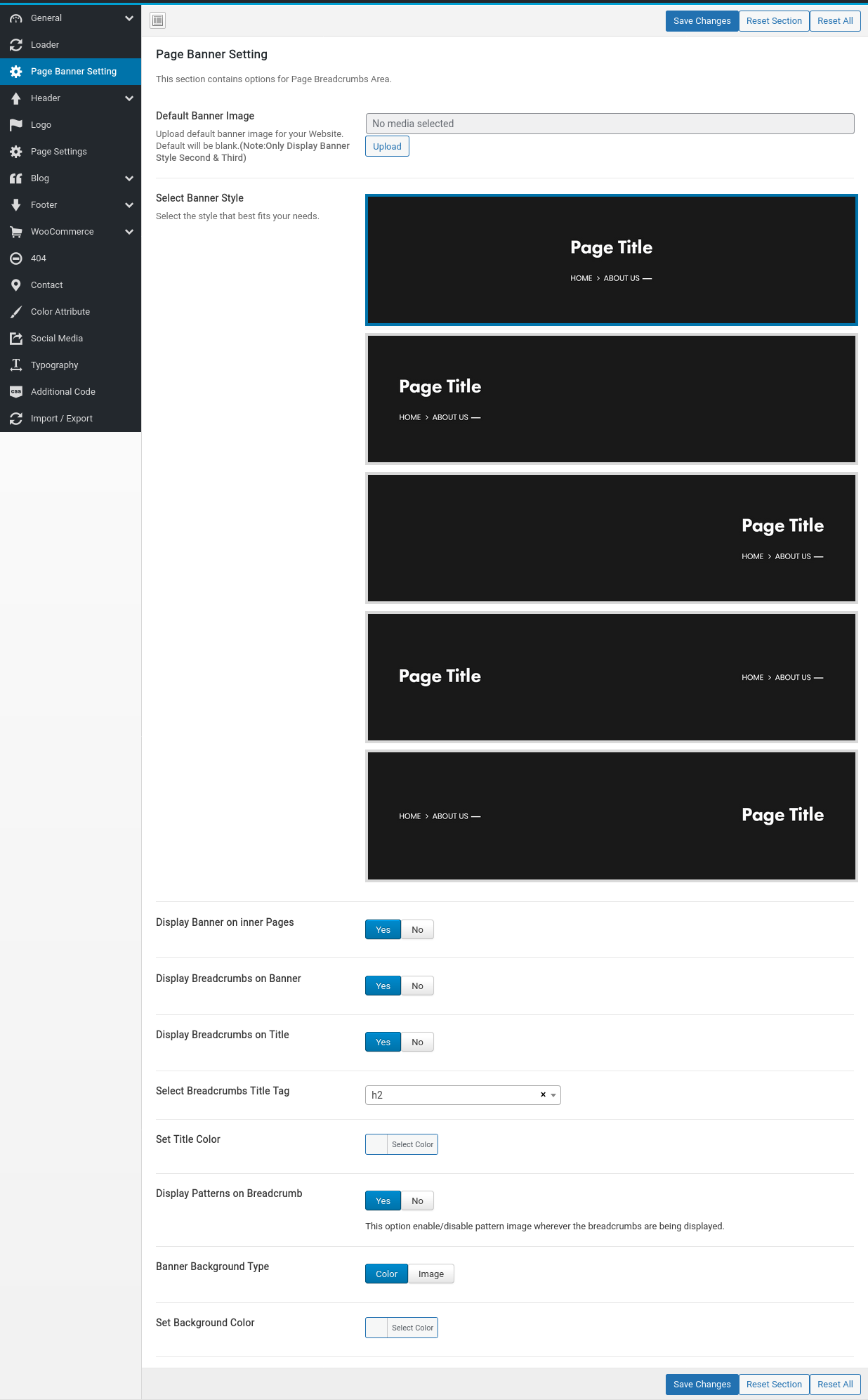Image resolution: width=868 pixels, height=1400 pixels.
Task: Select the right-aligned Page Title banner style
Action: tap(612, 538)
